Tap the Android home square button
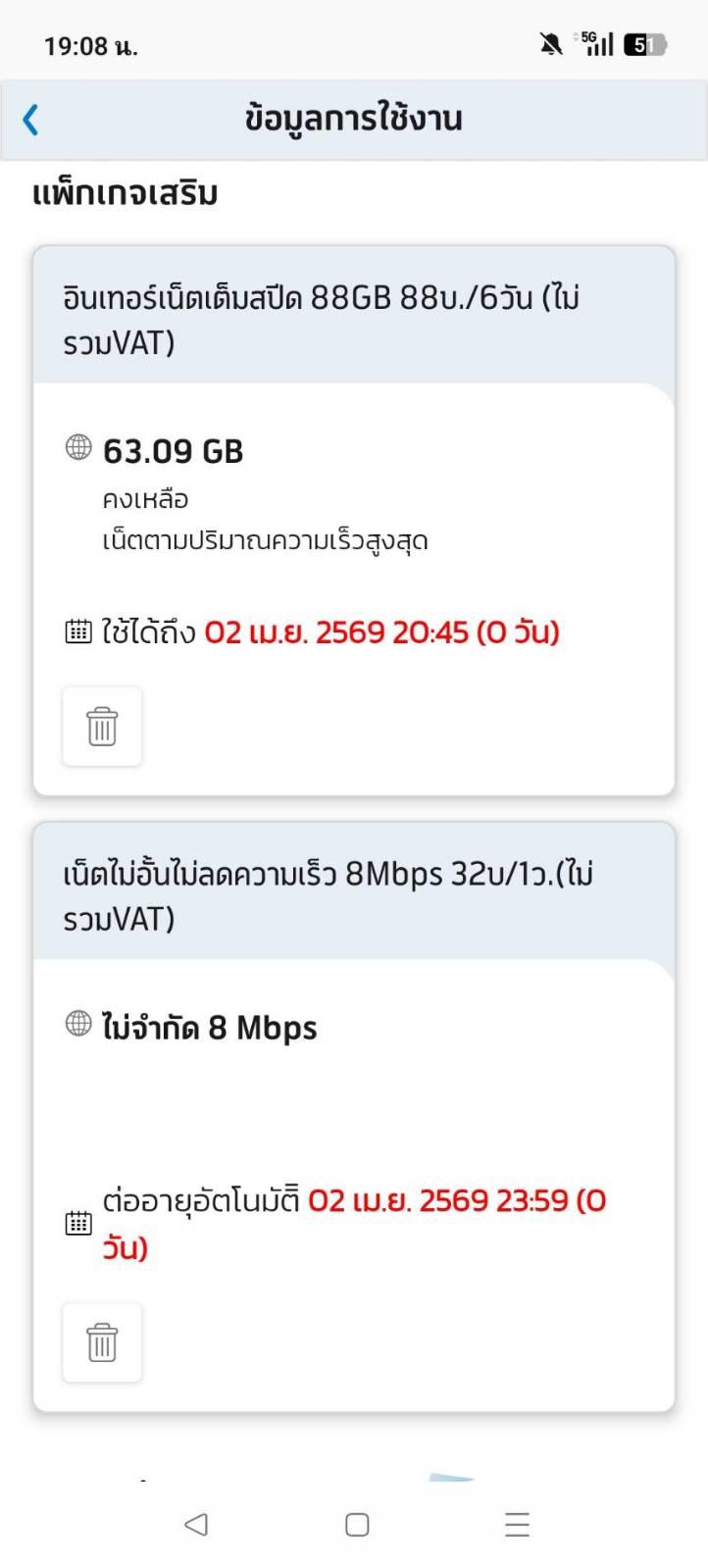 [357, 1524]
